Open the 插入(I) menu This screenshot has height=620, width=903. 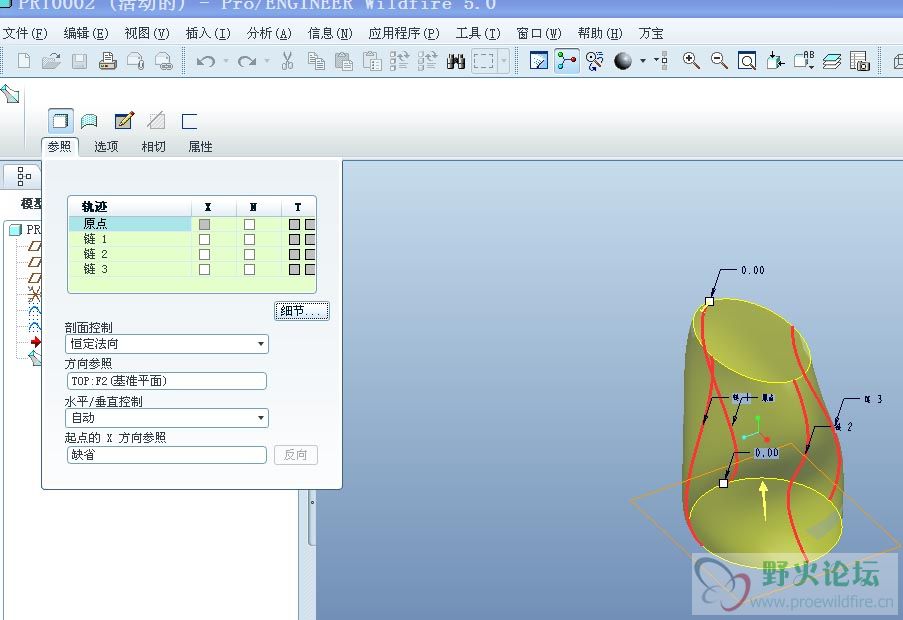coord(208,33)
